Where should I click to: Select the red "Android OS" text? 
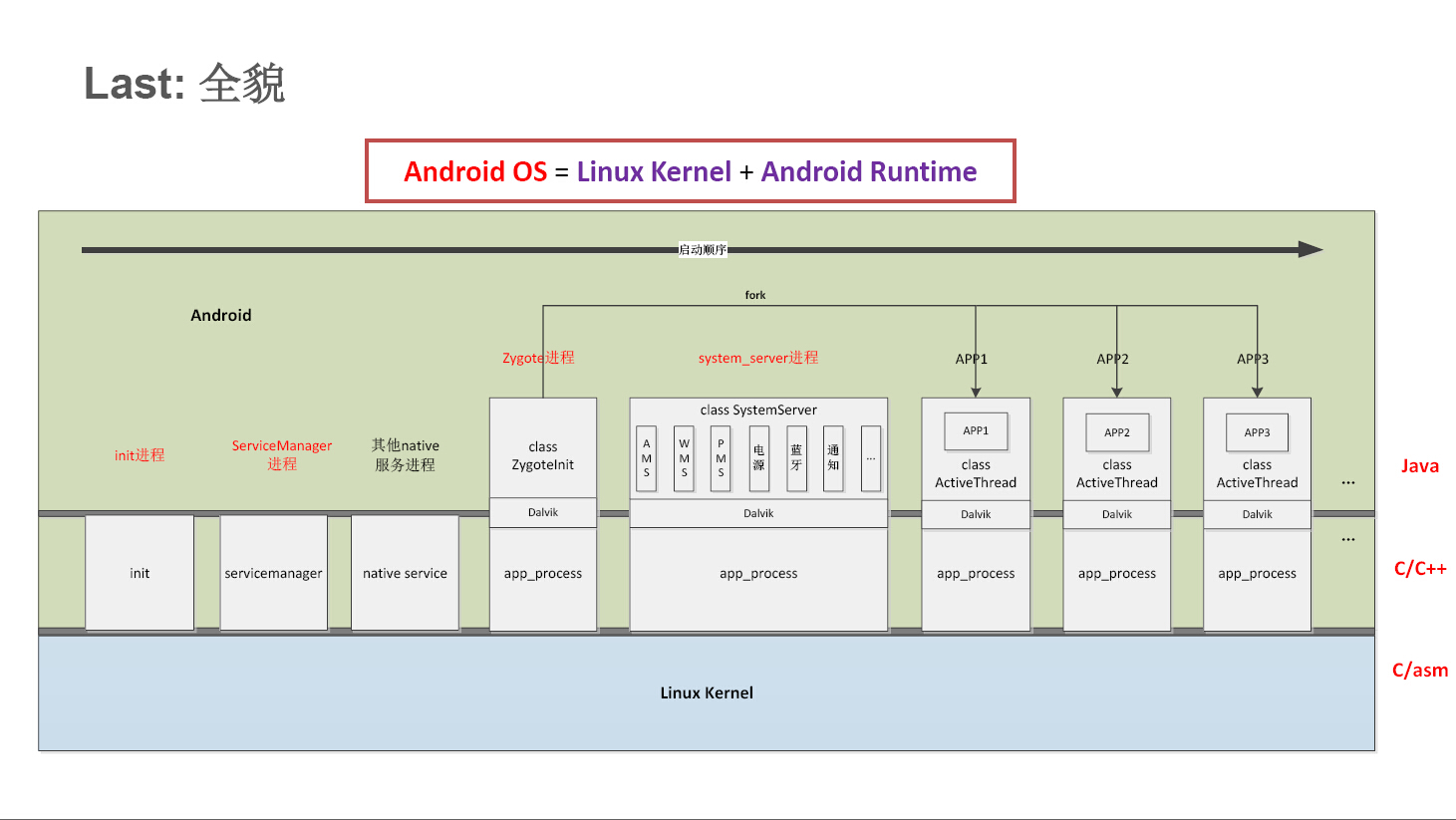[475, 172]
